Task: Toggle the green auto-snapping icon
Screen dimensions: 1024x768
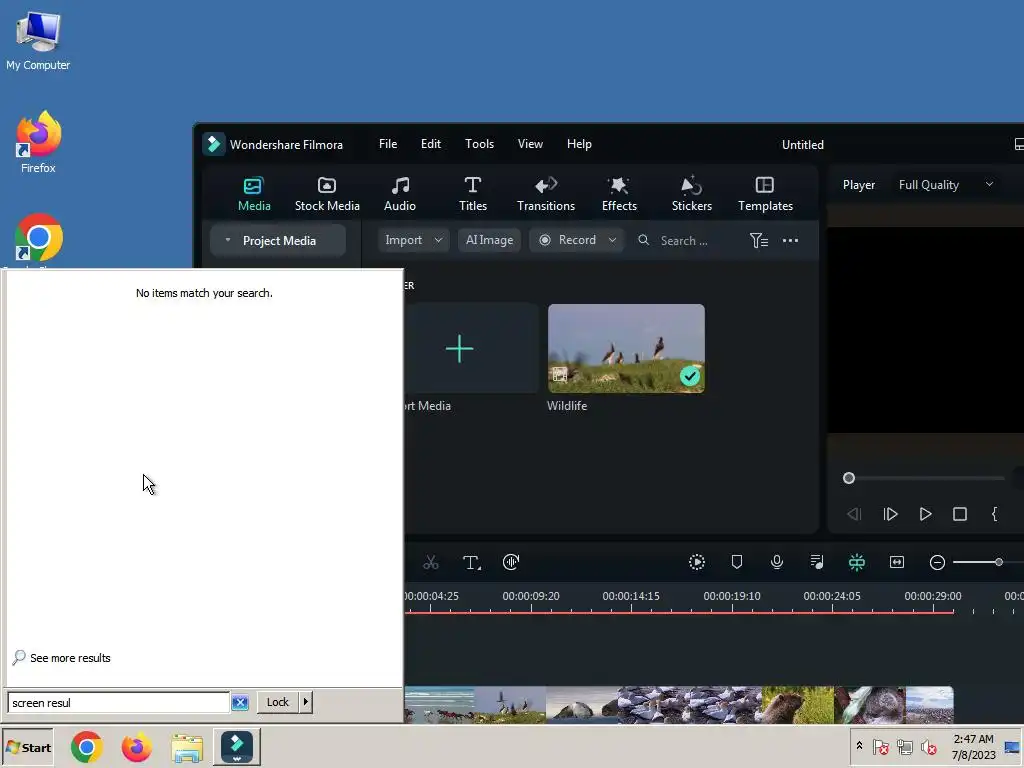Action: [857, 562]
